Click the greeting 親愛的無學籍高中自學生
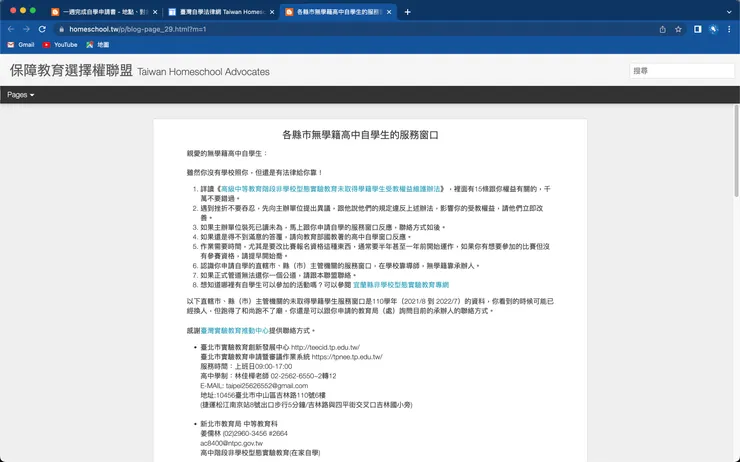This screenshot has height=462, width=740. (227, 153)
